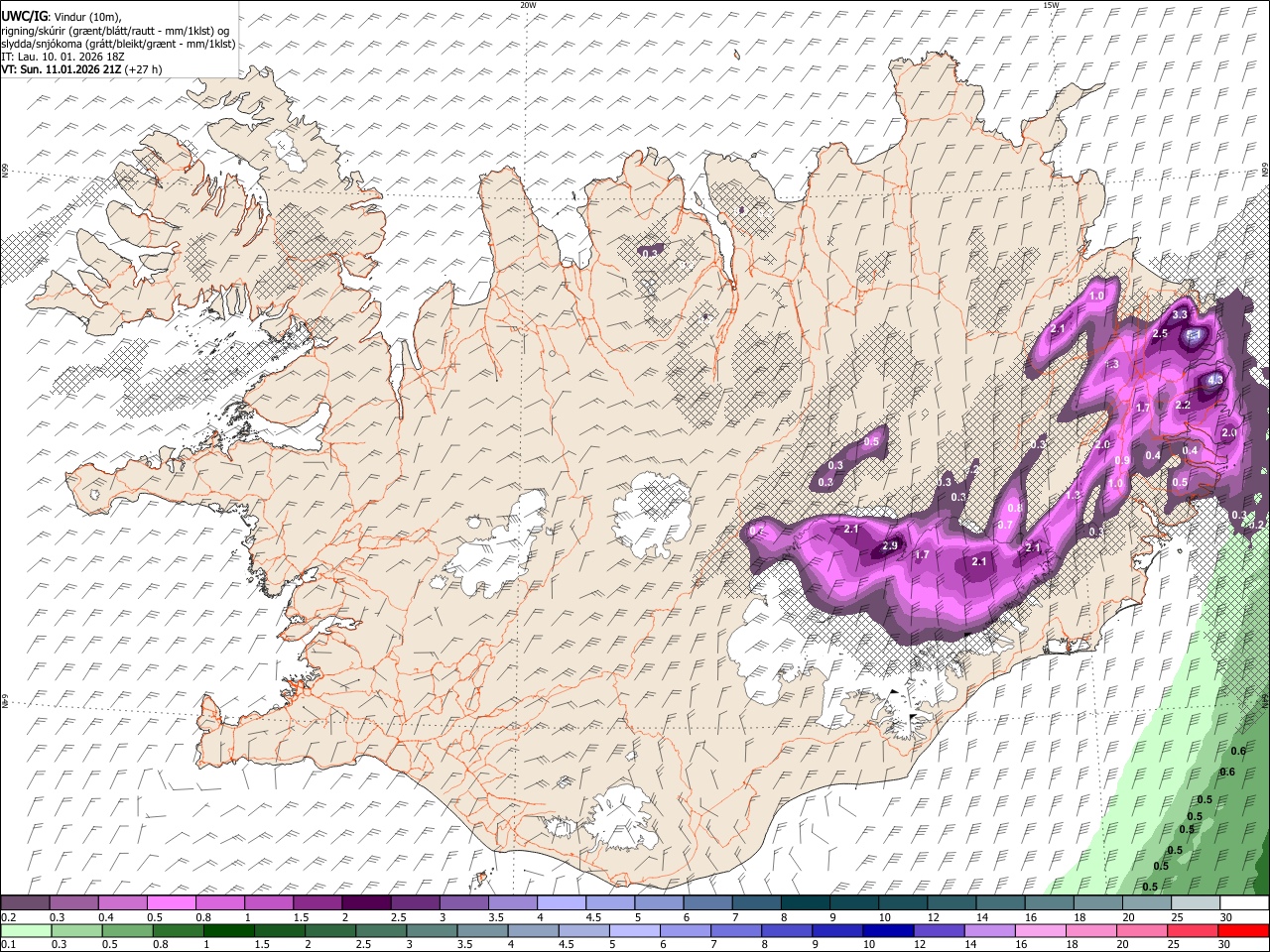This screenshot has height=952, width=1270.
Task: Click the '3.3' precipitation value on map
Action: coord(1180,314)
